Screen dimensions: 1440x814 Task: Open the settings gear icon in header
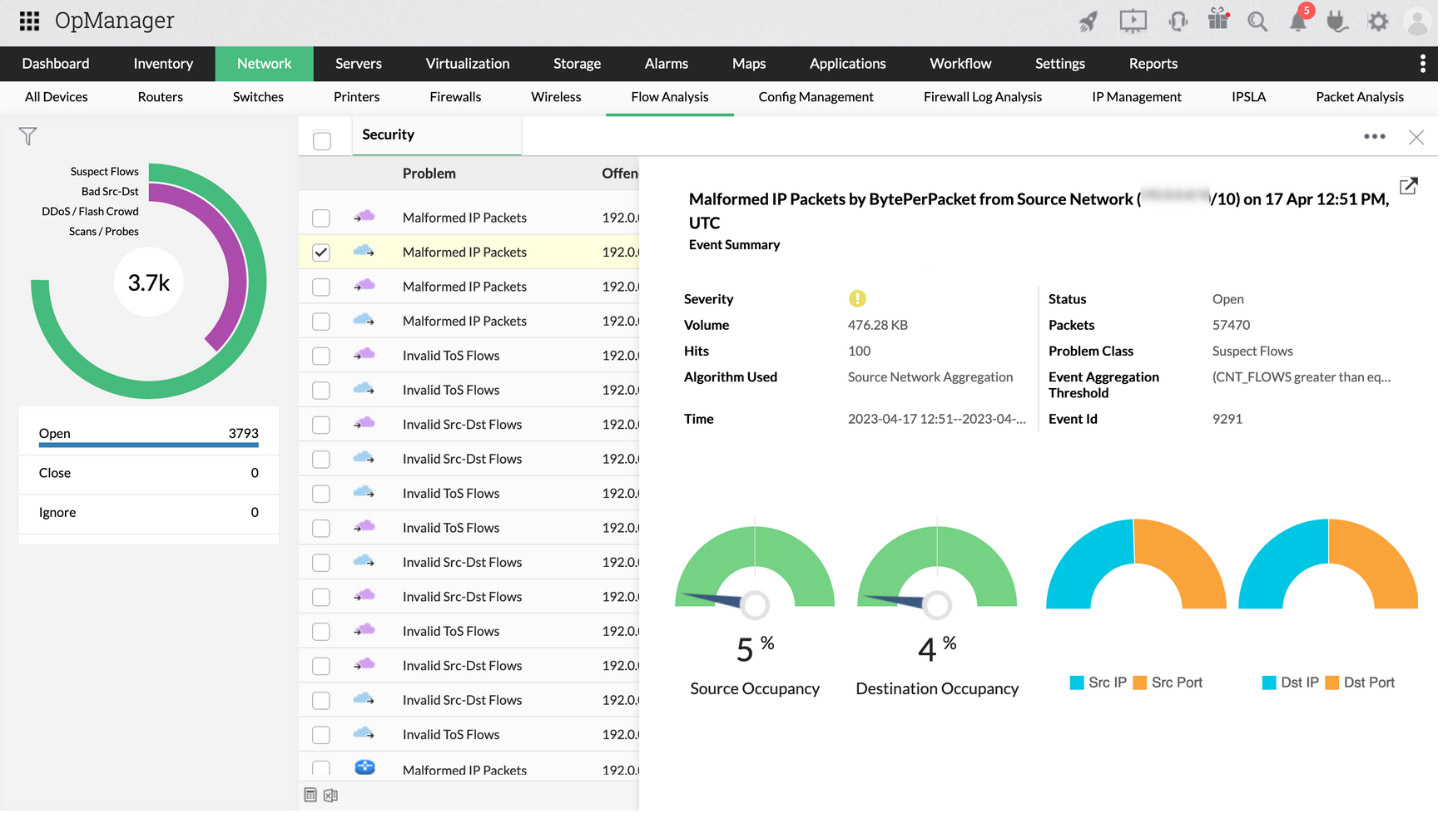coord(1378,21)
